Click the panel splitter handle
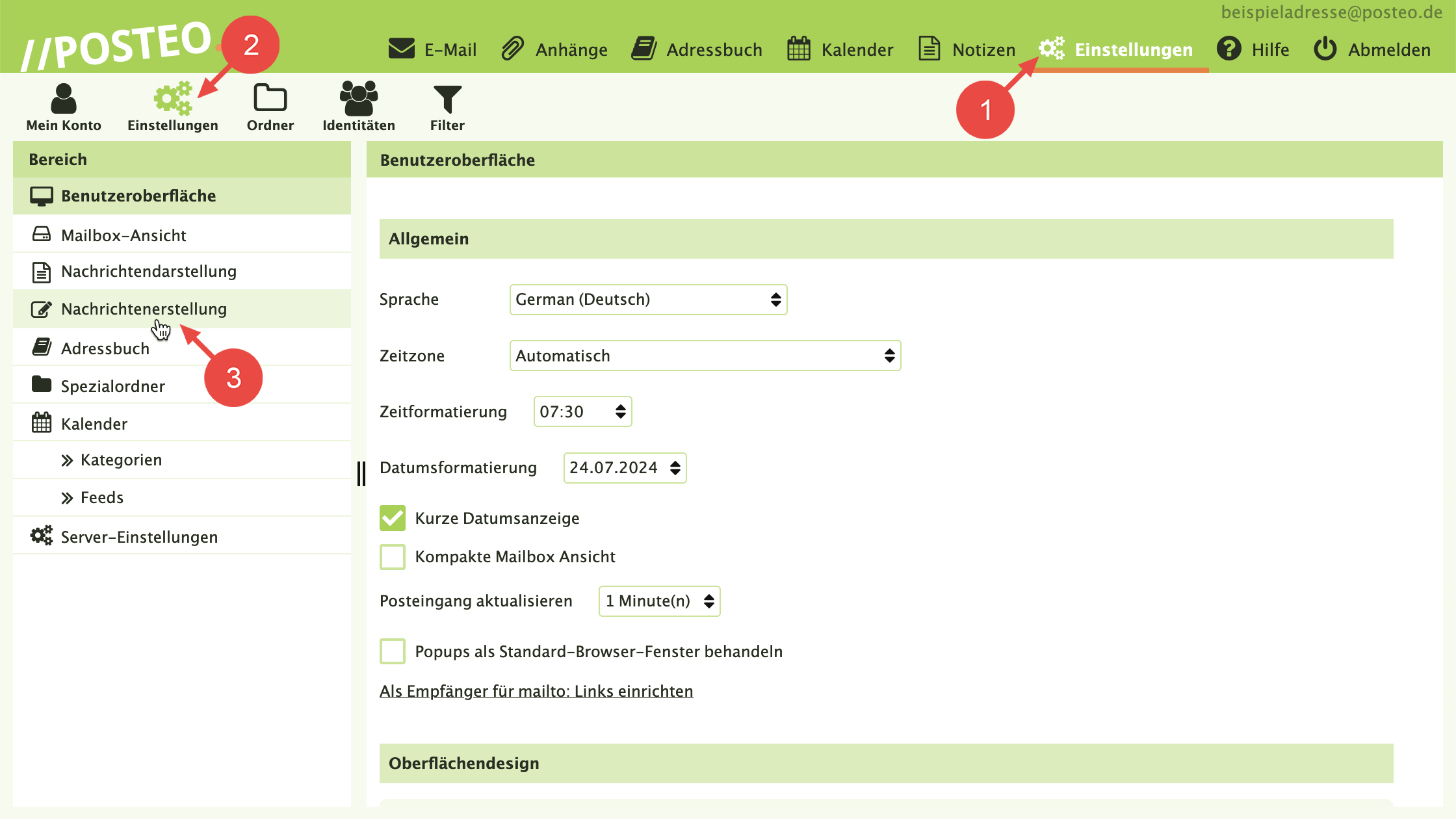The image size is (1456, 819). 361,473
